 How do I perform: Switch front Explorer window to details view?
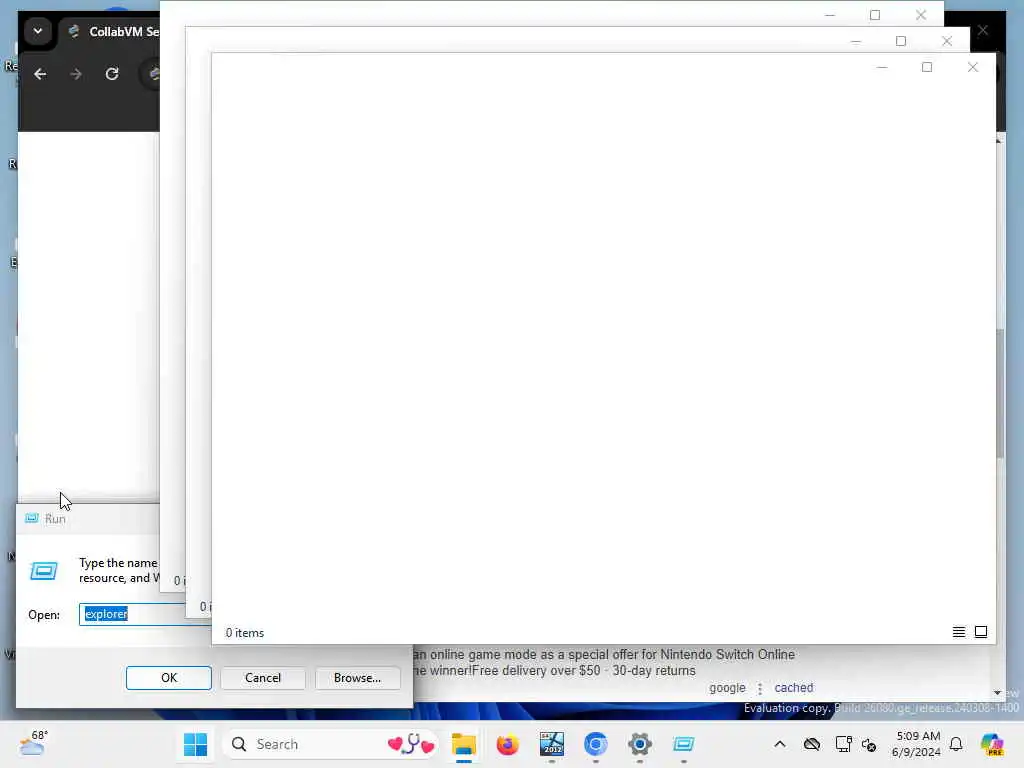point(959,632)
